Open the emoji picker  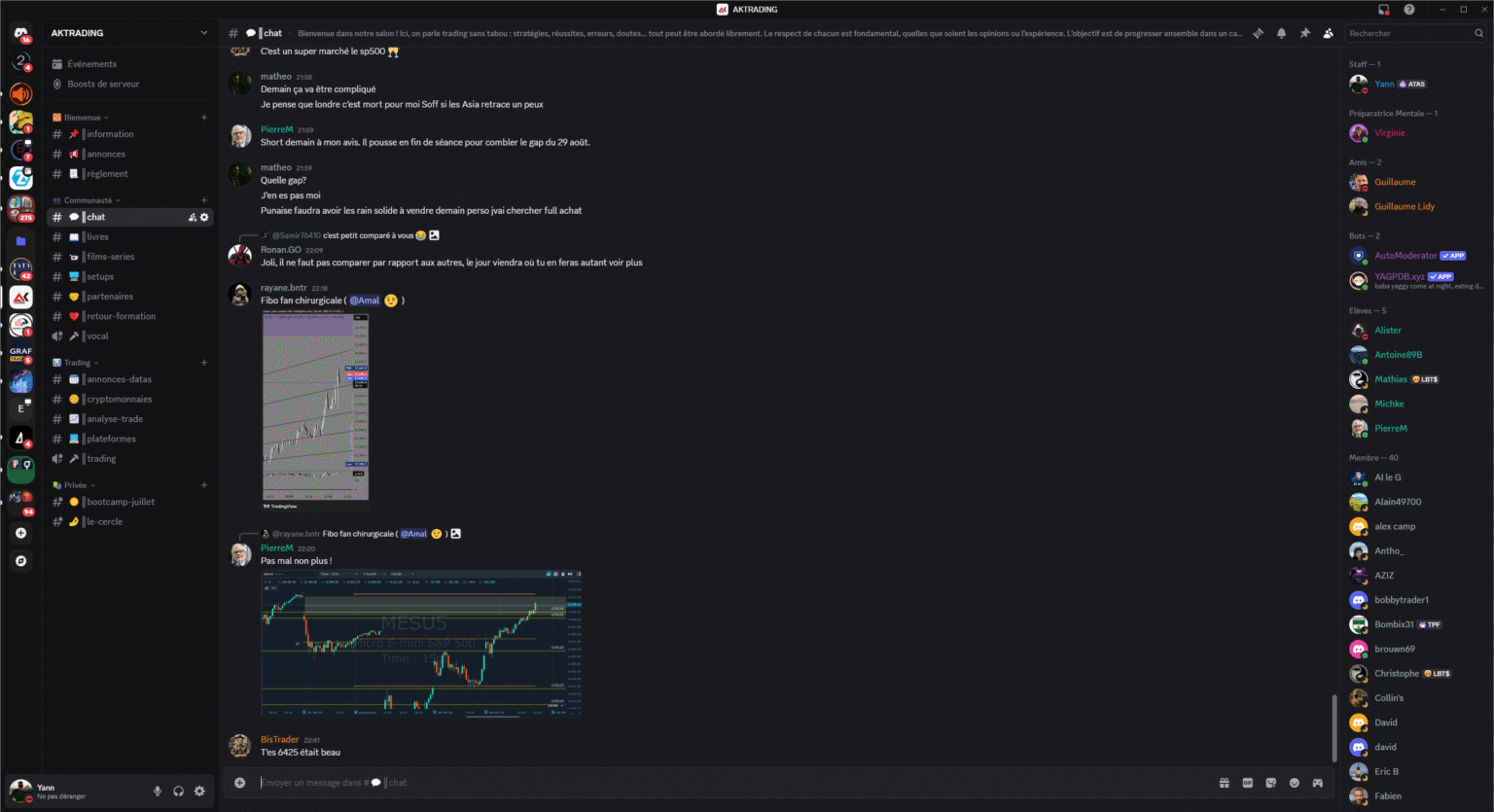tap(1294, 782)
